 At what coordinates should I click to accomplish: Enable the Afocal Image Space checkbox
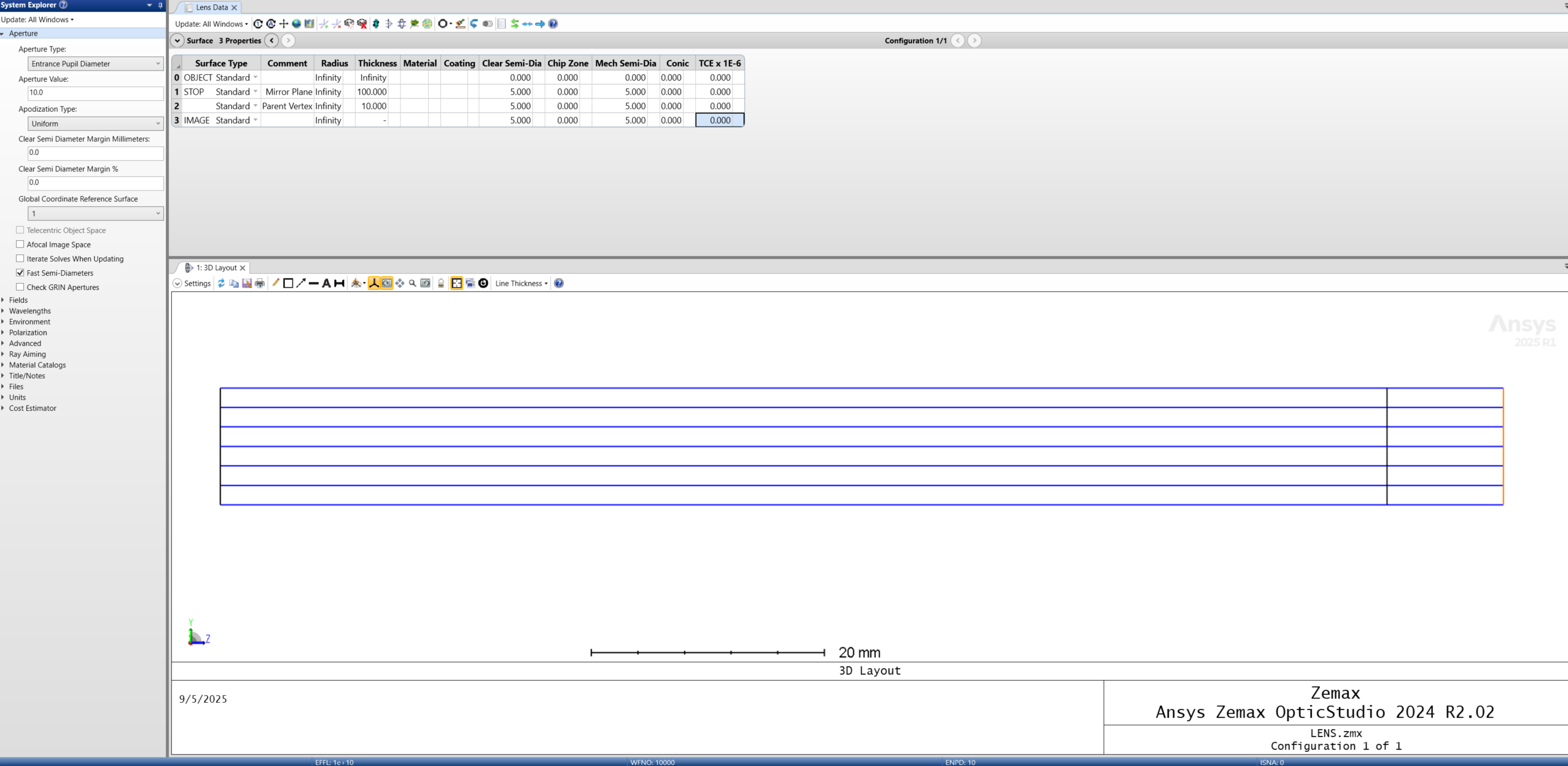[x=20, y=244]
